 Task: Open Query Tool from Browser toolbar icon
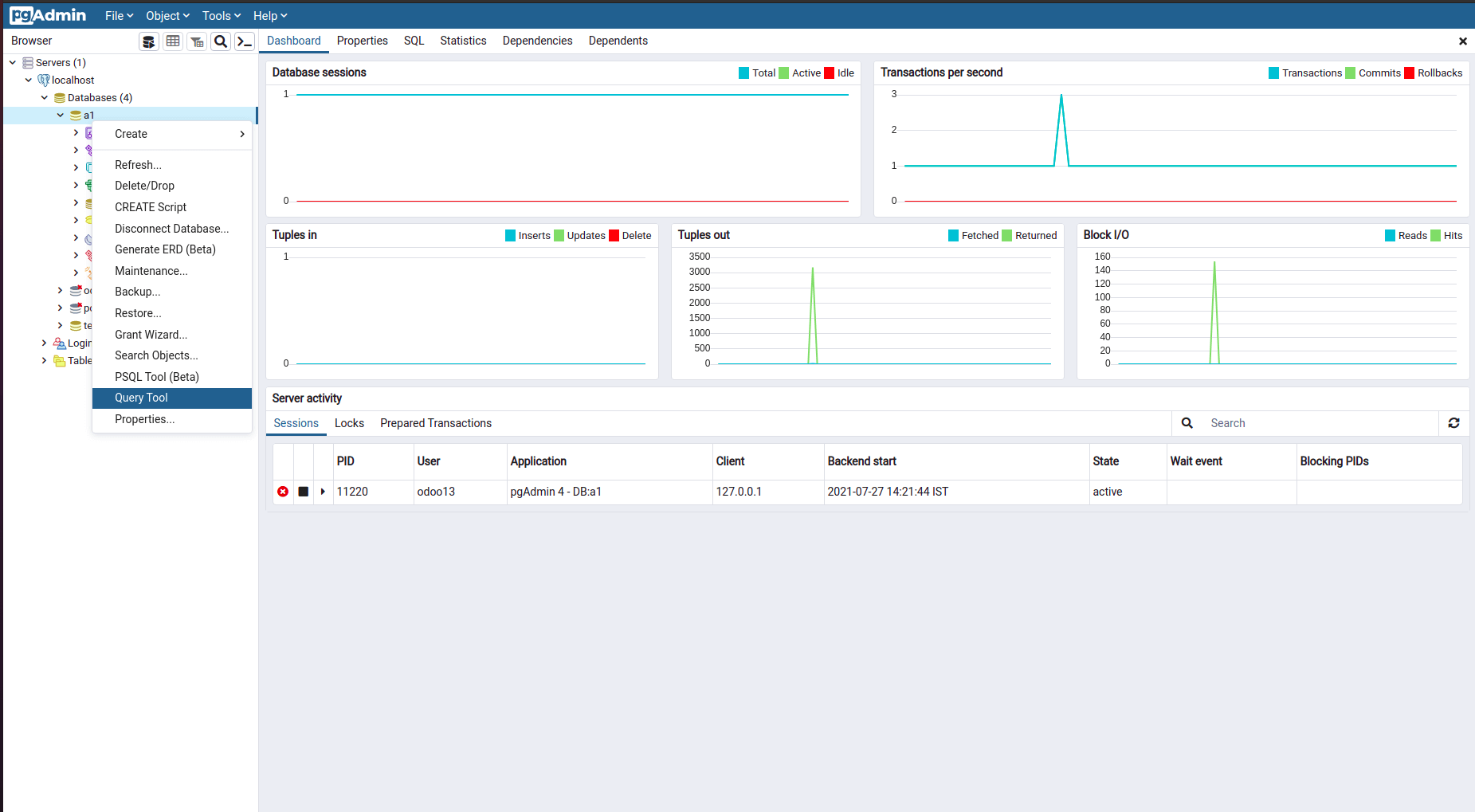149,41
